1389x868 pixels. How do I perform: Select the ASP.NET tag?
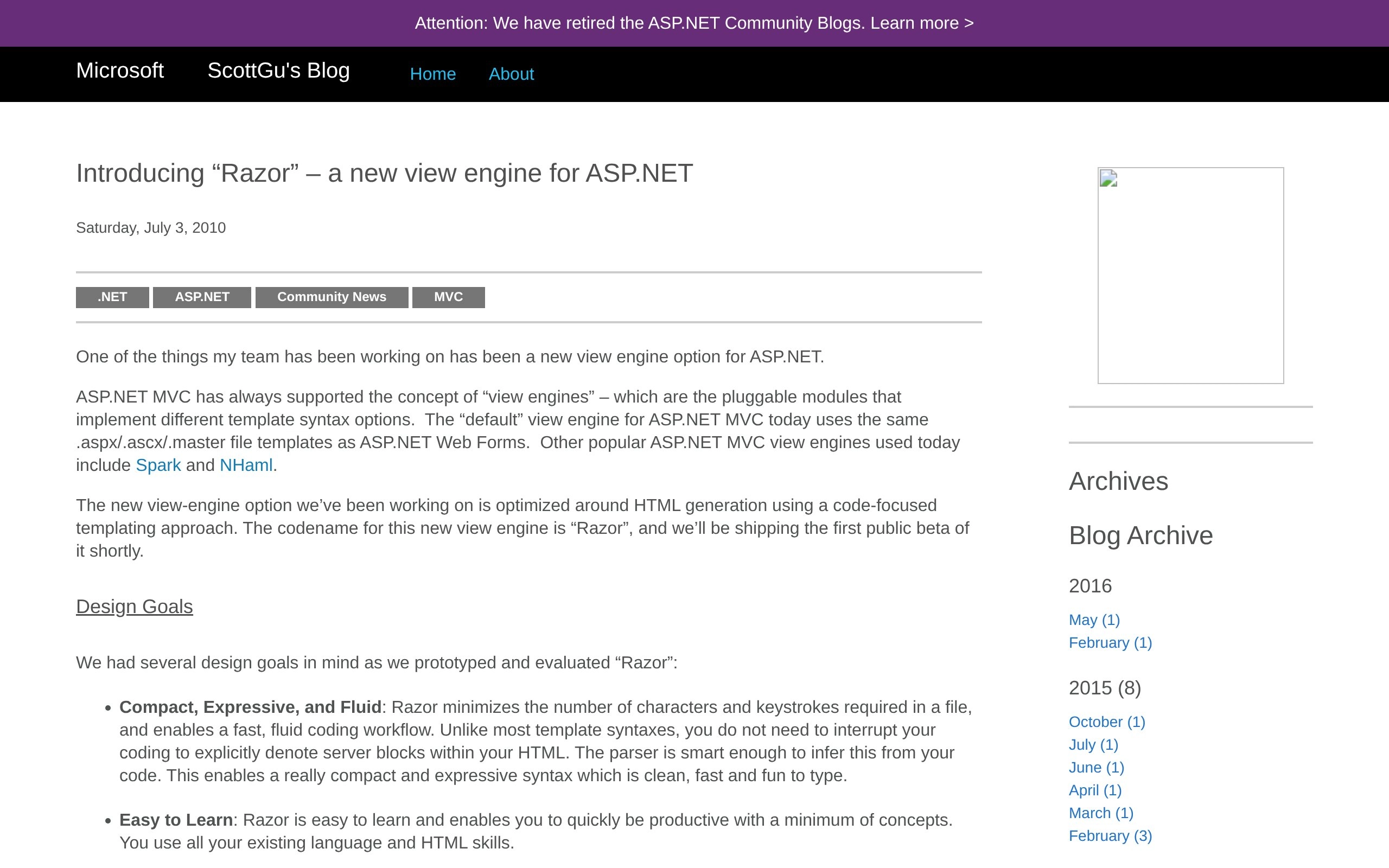pos(202,297)
